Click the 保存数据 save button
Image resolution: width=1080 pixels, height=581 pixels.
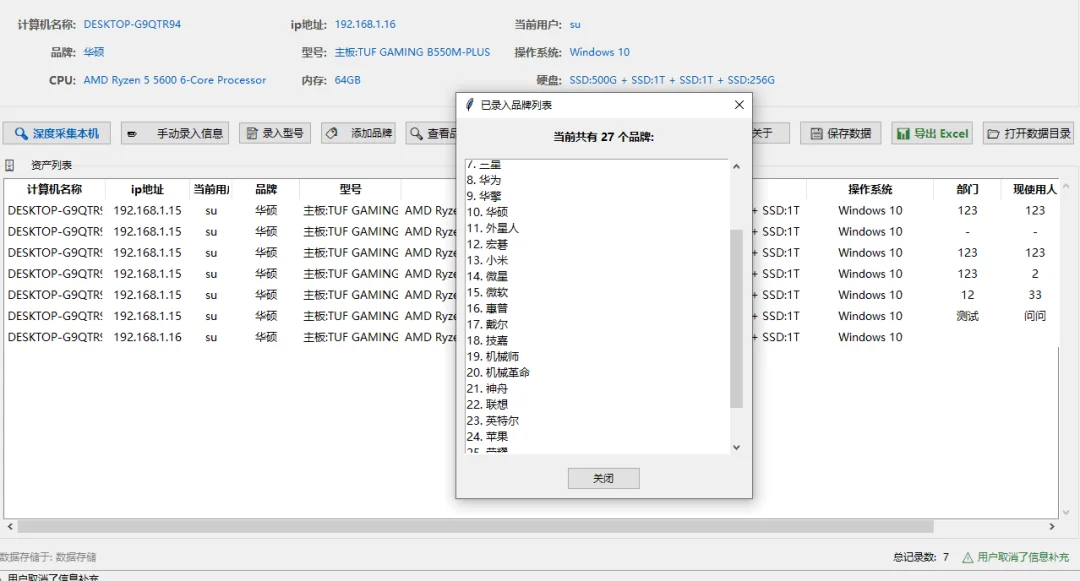(x=841, y=134)
